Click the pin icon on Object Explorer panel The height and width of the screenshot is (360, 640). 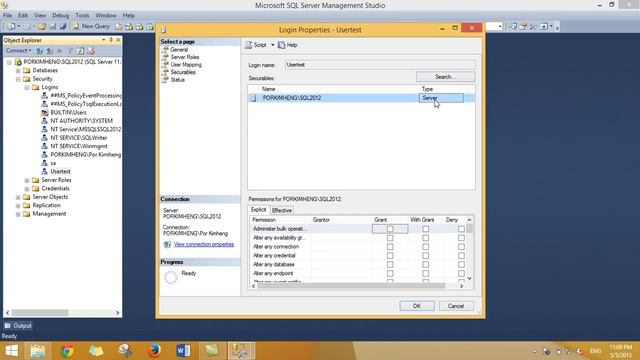point(111,40)
